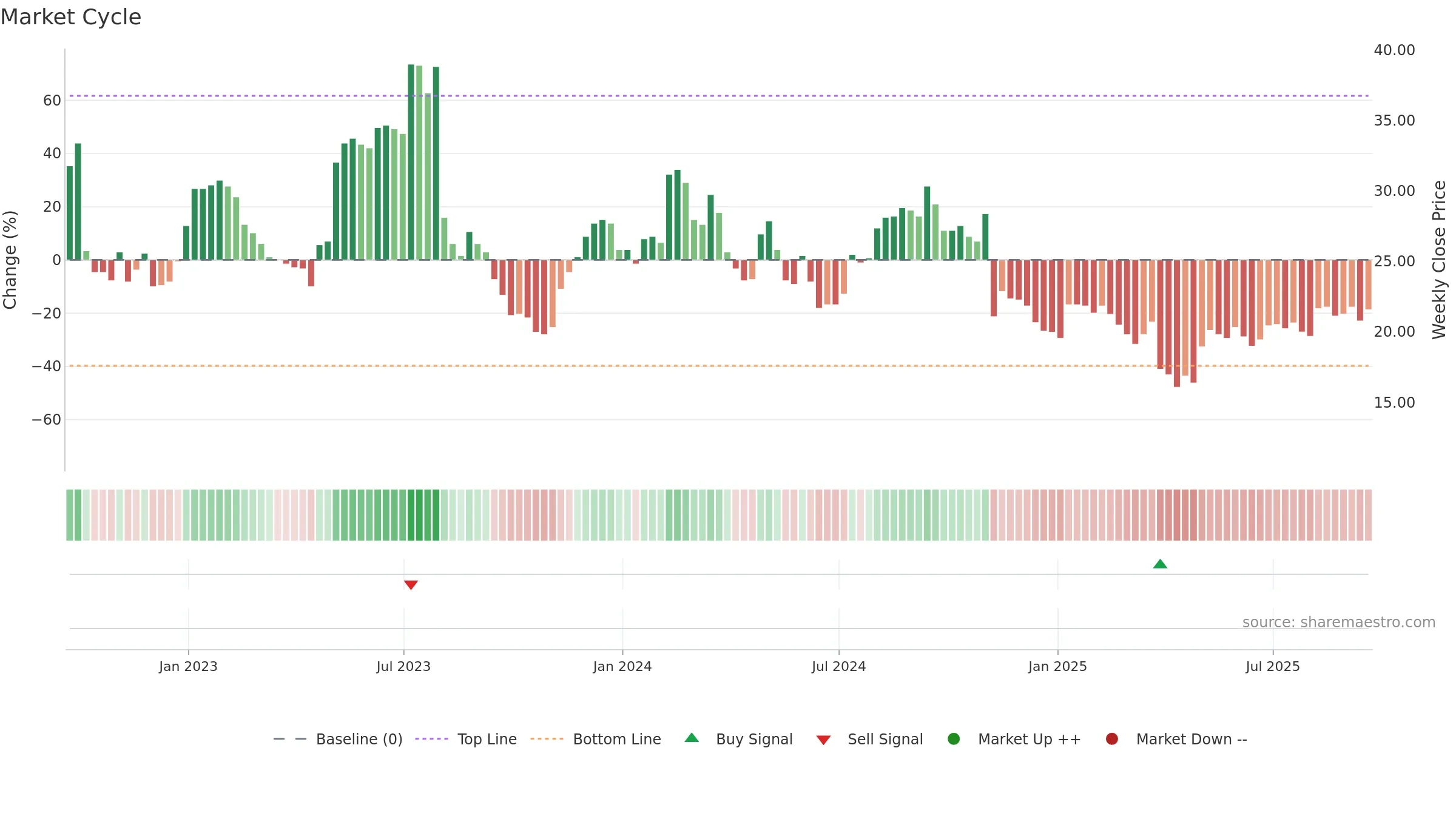Click the green circle icon in the legend
The width and height of the screenshot is (1456, 819).
[954, 739]
